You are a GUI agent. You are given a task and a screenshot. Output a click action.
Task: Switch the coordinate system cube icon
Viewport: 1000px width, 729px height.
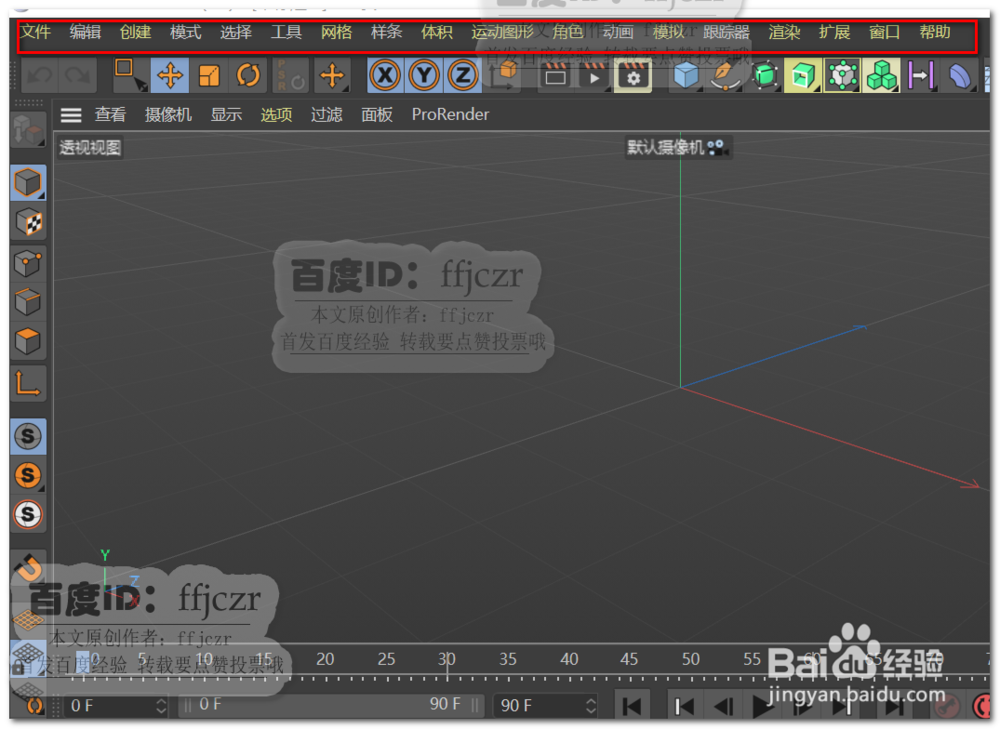(506, 76)
